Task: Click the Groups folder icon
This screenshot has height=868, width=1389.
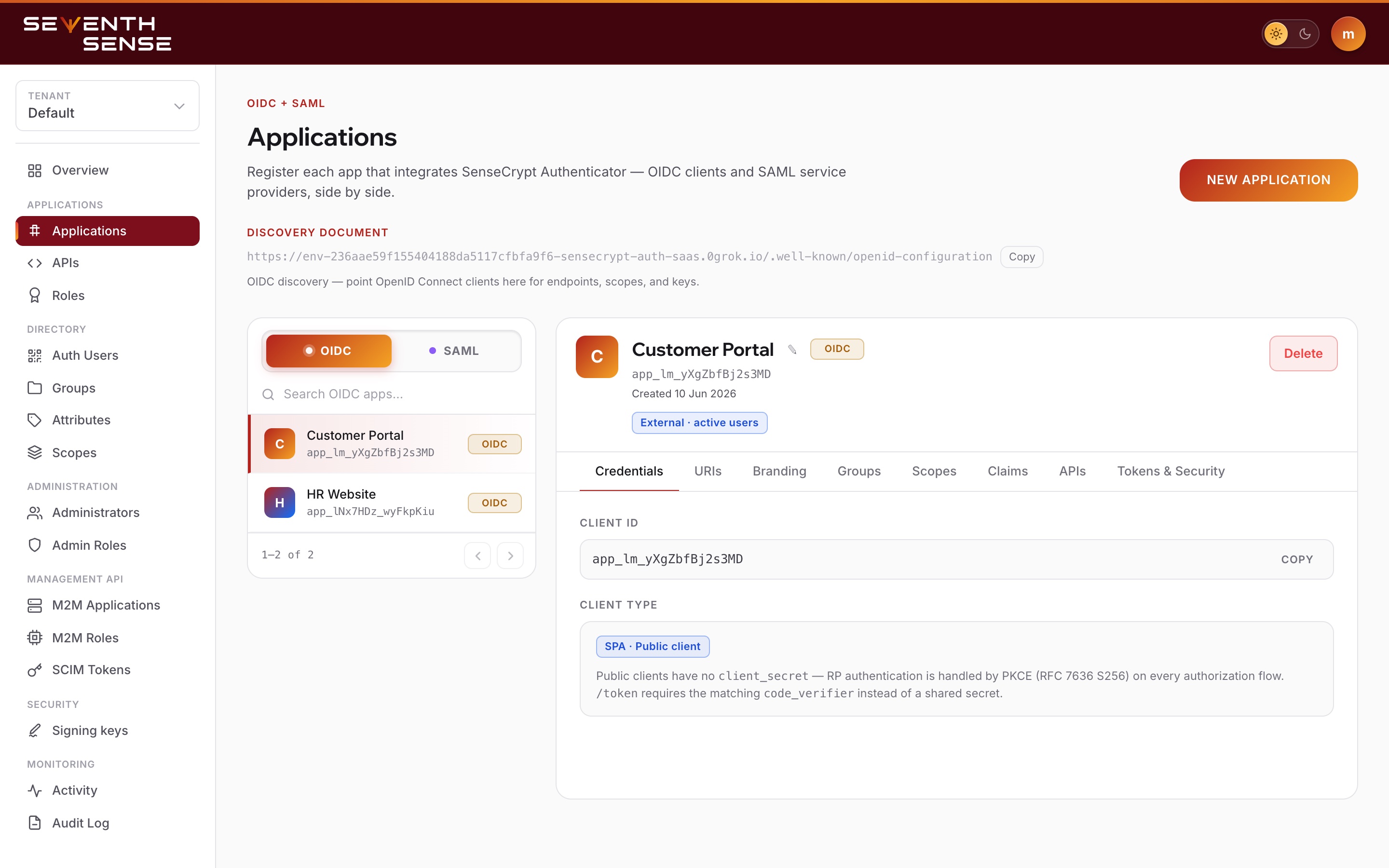Action: pyautogui.click(x=34, y=388)
